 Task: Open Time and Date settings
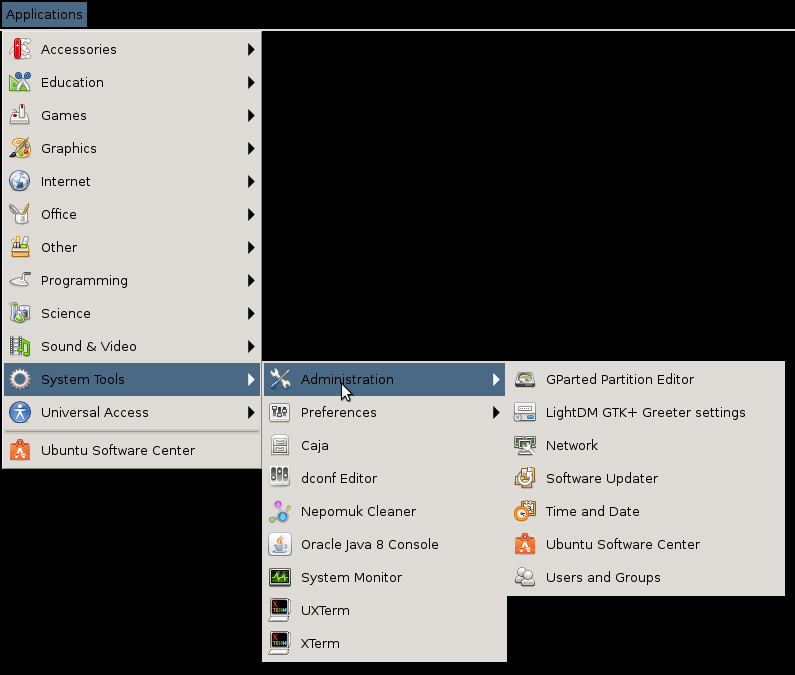click(x=645, y=511)
